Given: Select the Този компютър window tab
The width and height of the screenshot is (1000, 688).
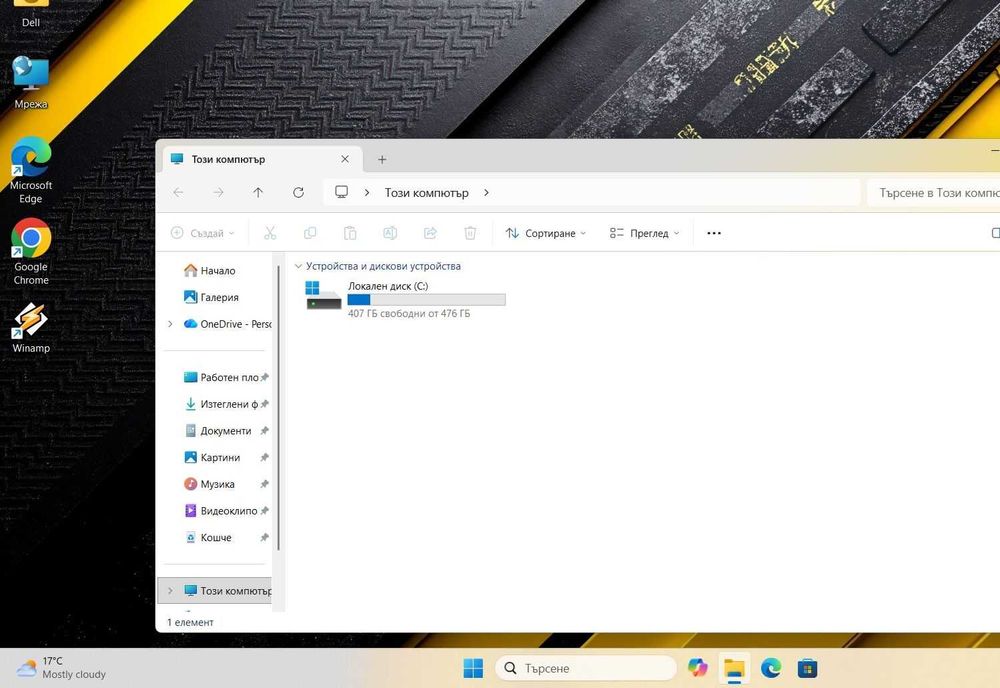Looking at the screenshot, I should click(261, 159).
